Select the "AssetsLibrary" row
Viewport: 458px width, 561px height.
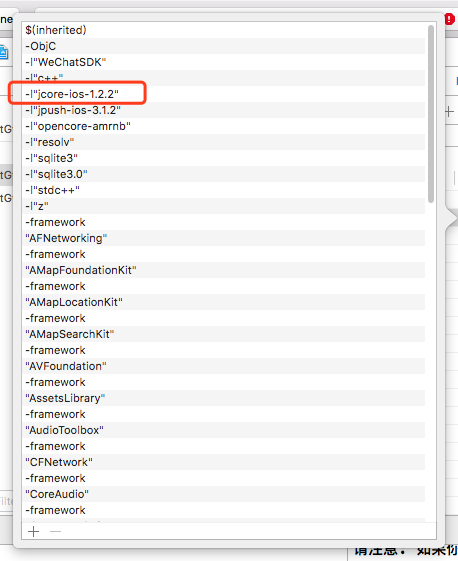pyautogui.click(x=224, y=398)
